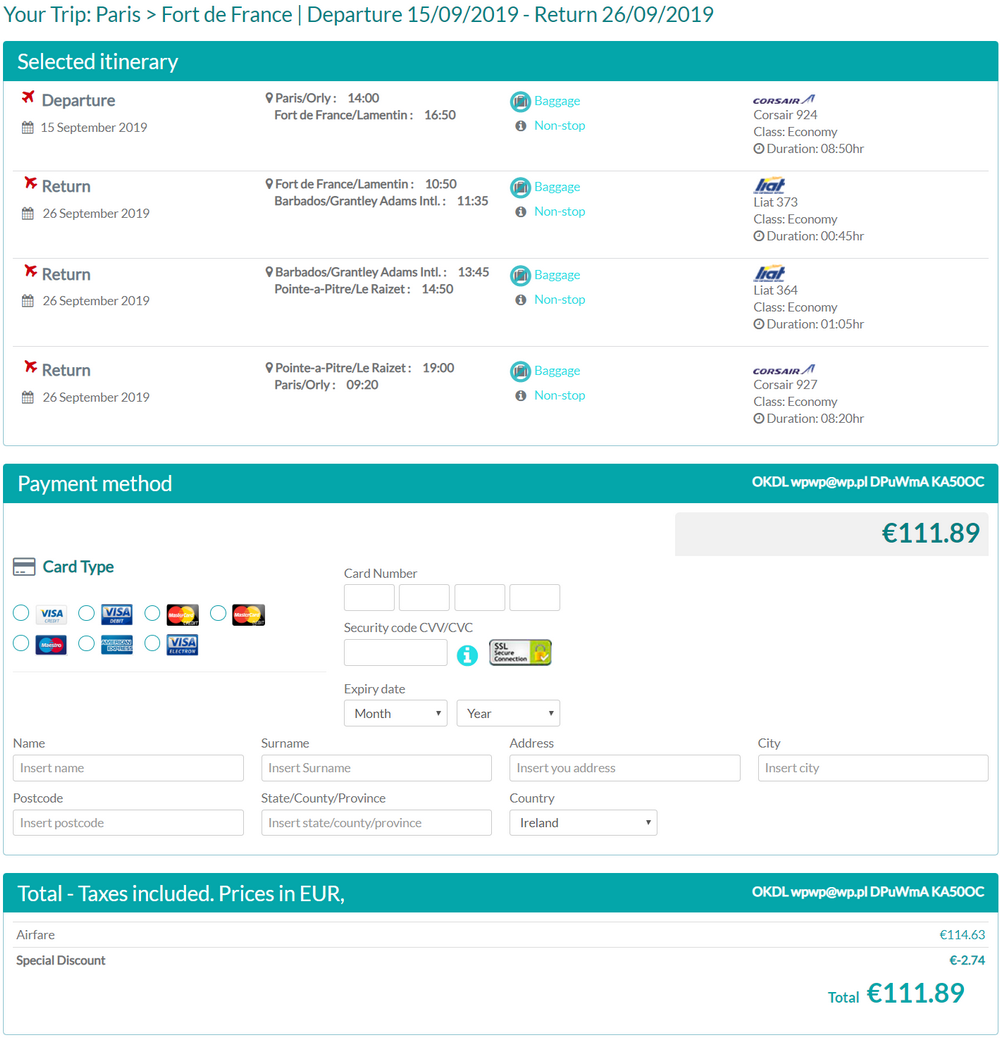1000x1038 pixels.
Task: Click the Baggage icon for the Departure flight
Action: click(x=520, y=101)
